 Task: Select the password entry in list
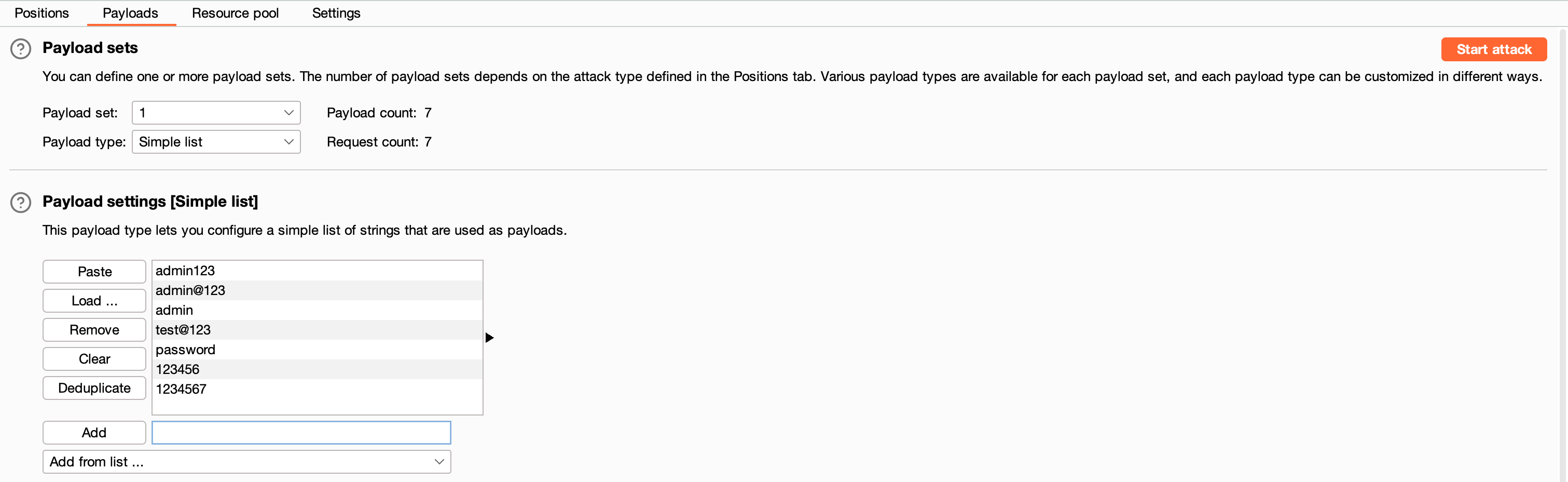[x=317, y=350]
